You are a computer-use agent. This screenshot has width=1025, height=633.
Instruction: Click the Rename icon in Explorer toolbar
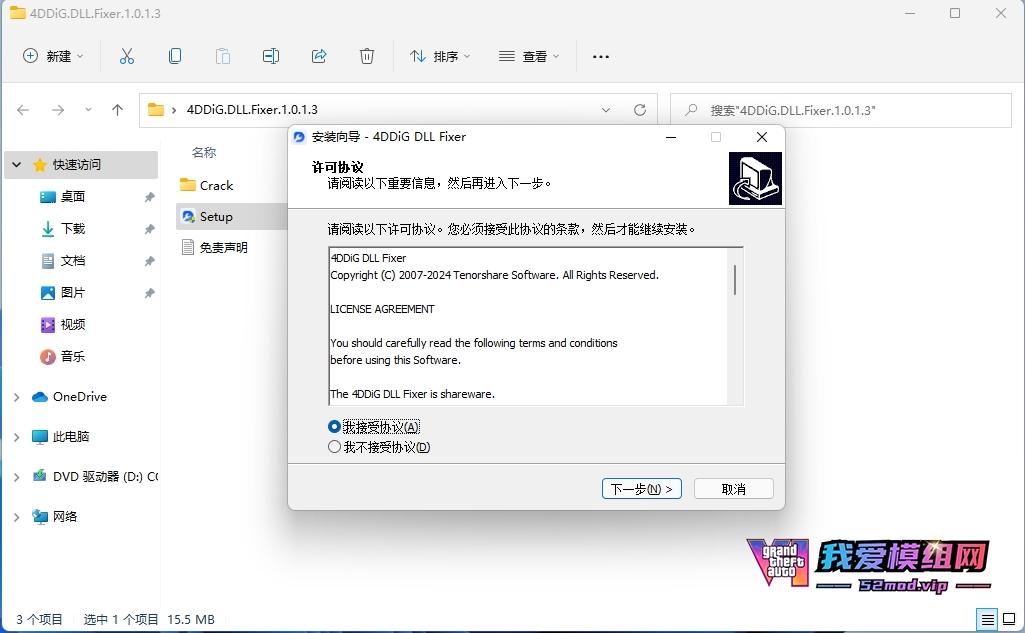(271, 56)
